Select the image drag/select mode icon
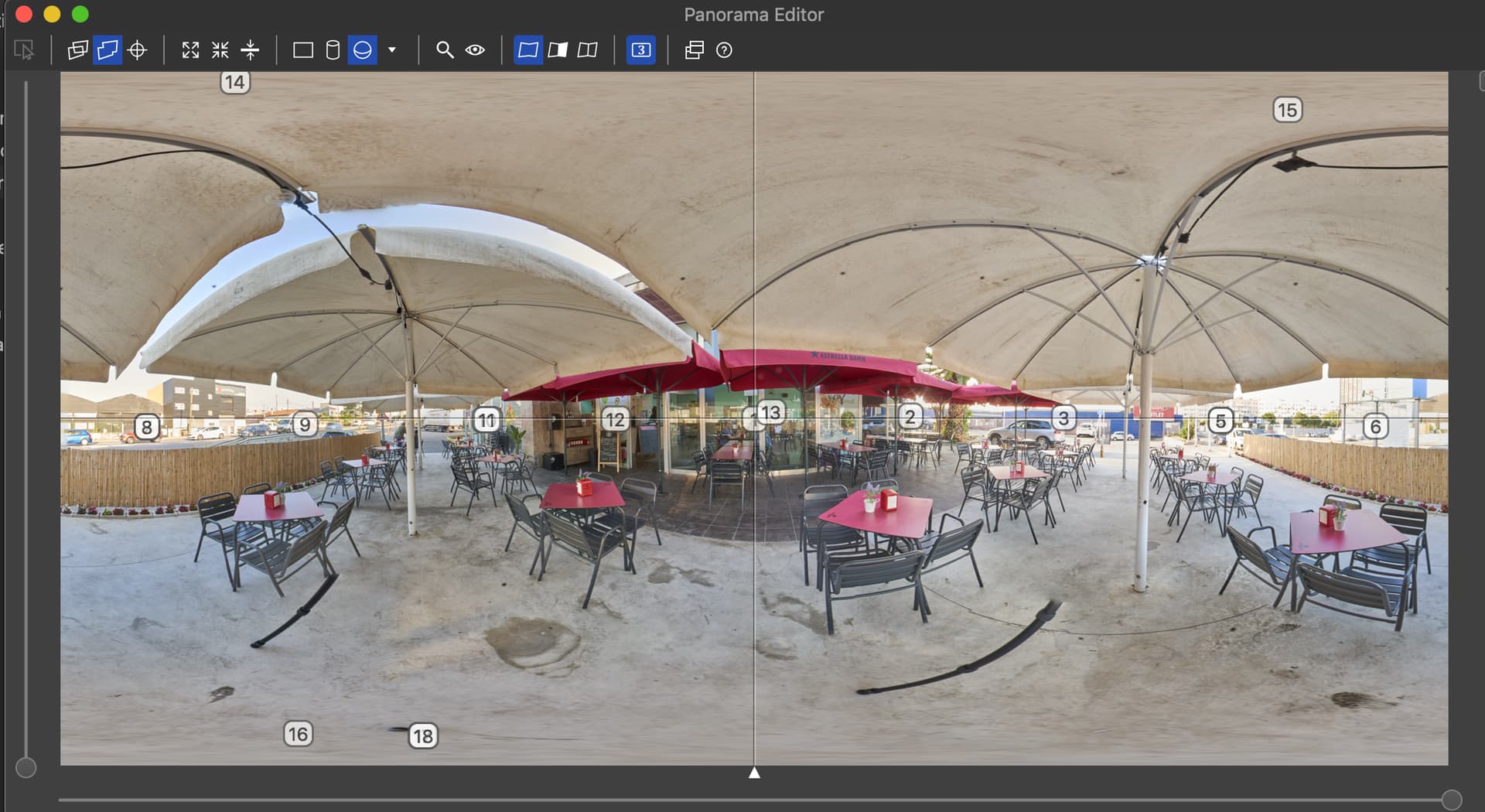 (24, 50)
